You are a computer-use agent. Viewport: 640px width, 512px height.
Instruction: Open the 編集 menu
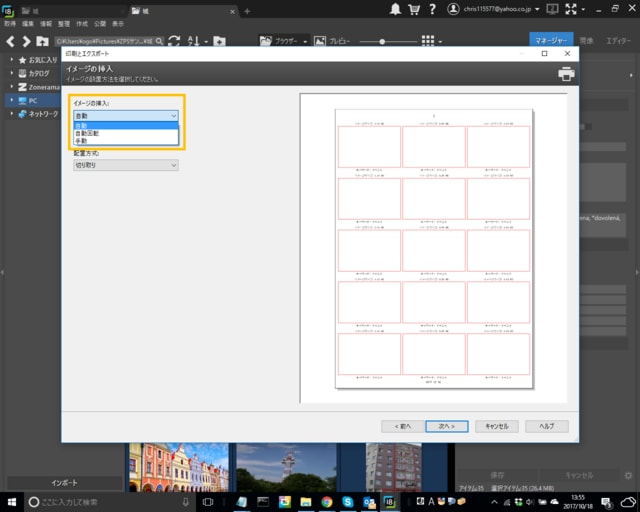coord(28,22)
